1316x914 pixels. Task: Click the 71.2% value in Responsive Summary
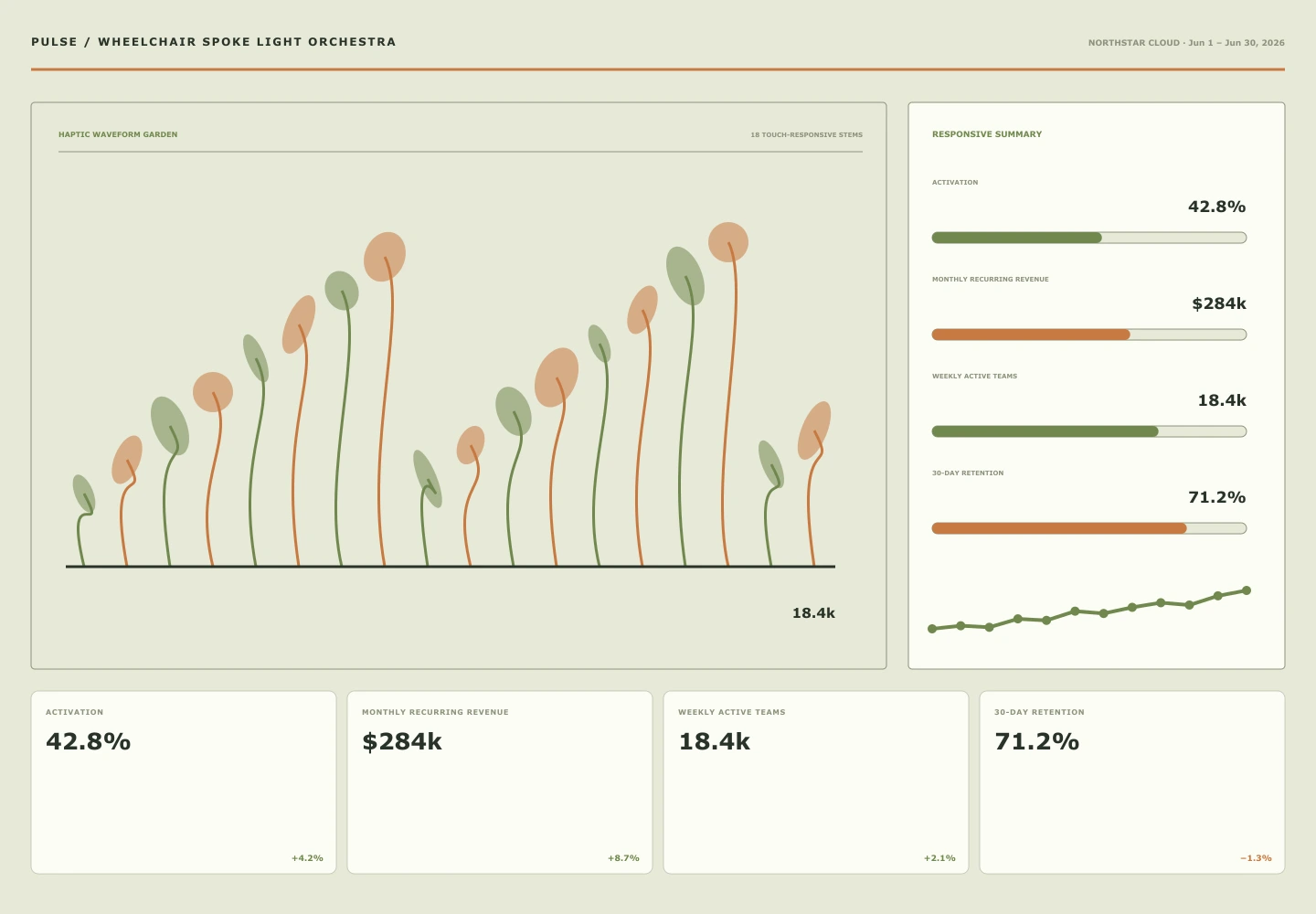(x=1216, y=497)
